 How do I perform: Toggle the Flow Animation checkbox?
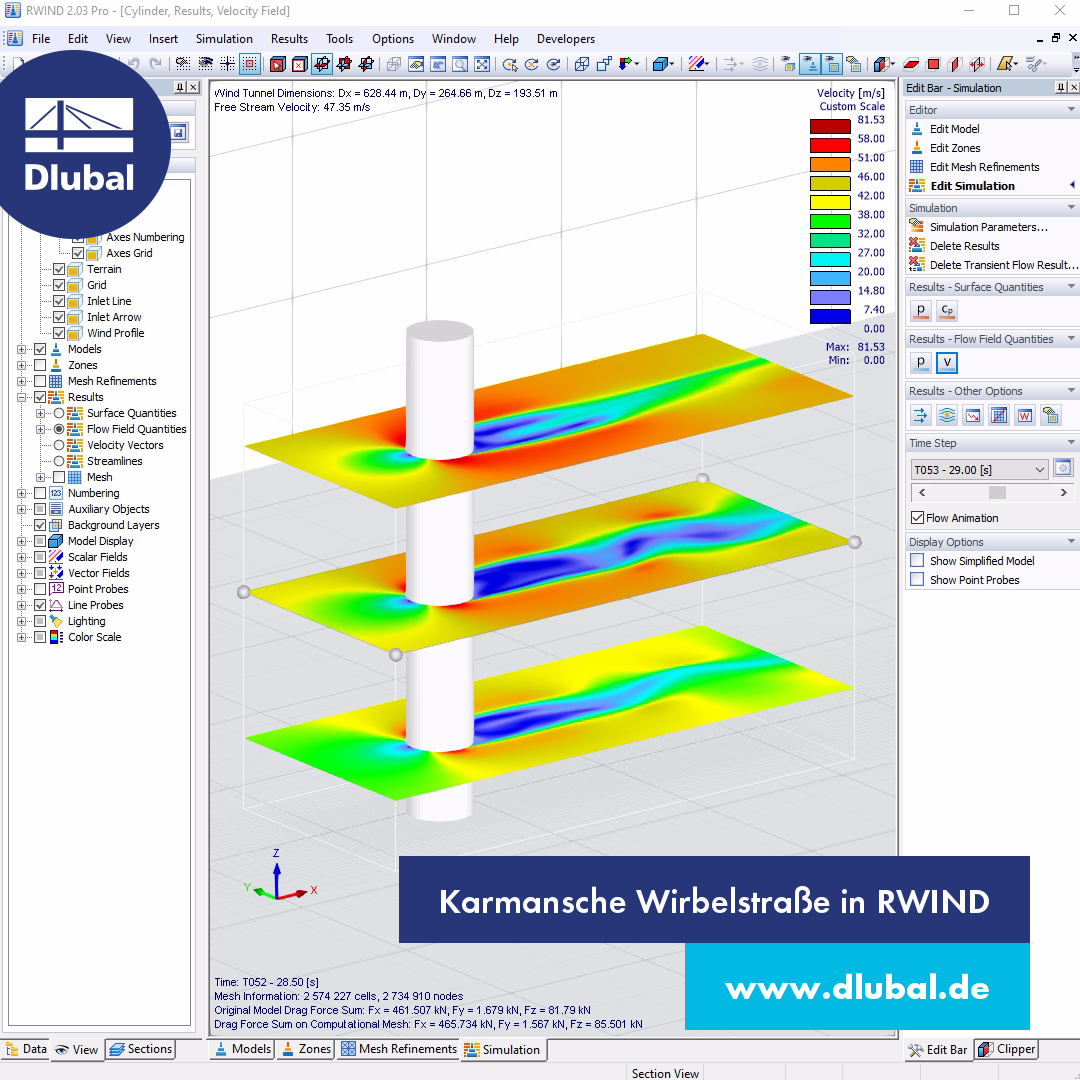917,518
